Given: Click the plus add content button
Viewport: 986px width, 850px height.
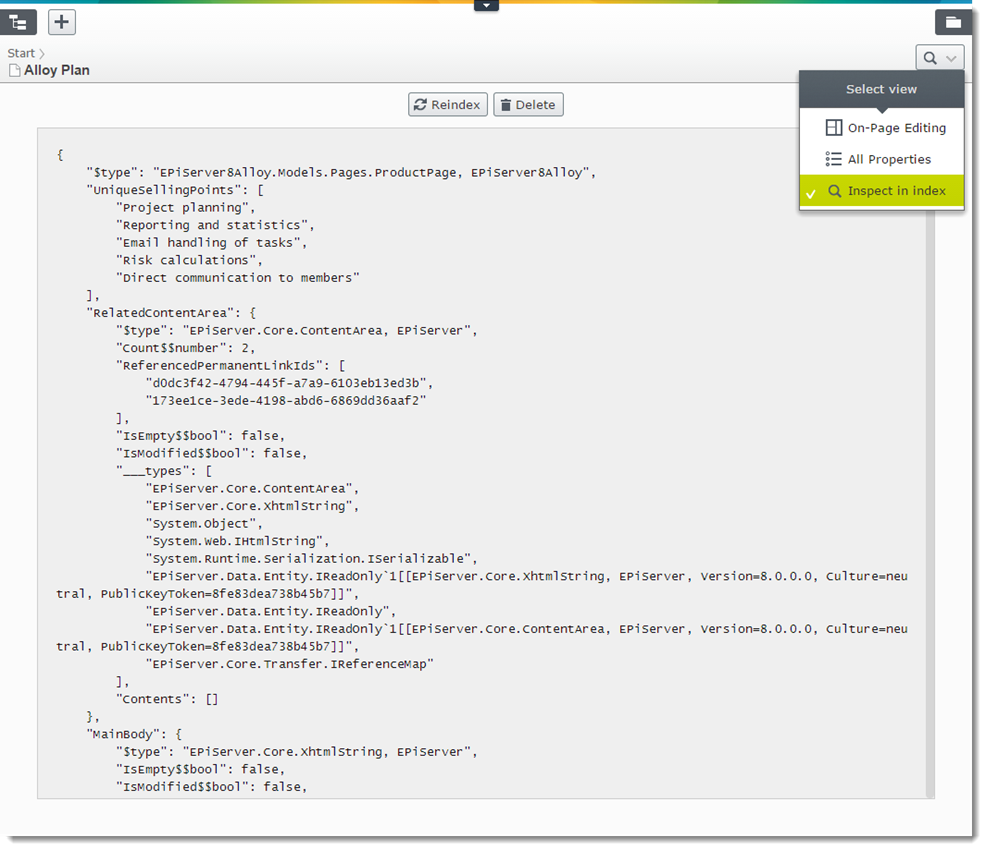Looking at the screenshot, I should click(62, 22).
